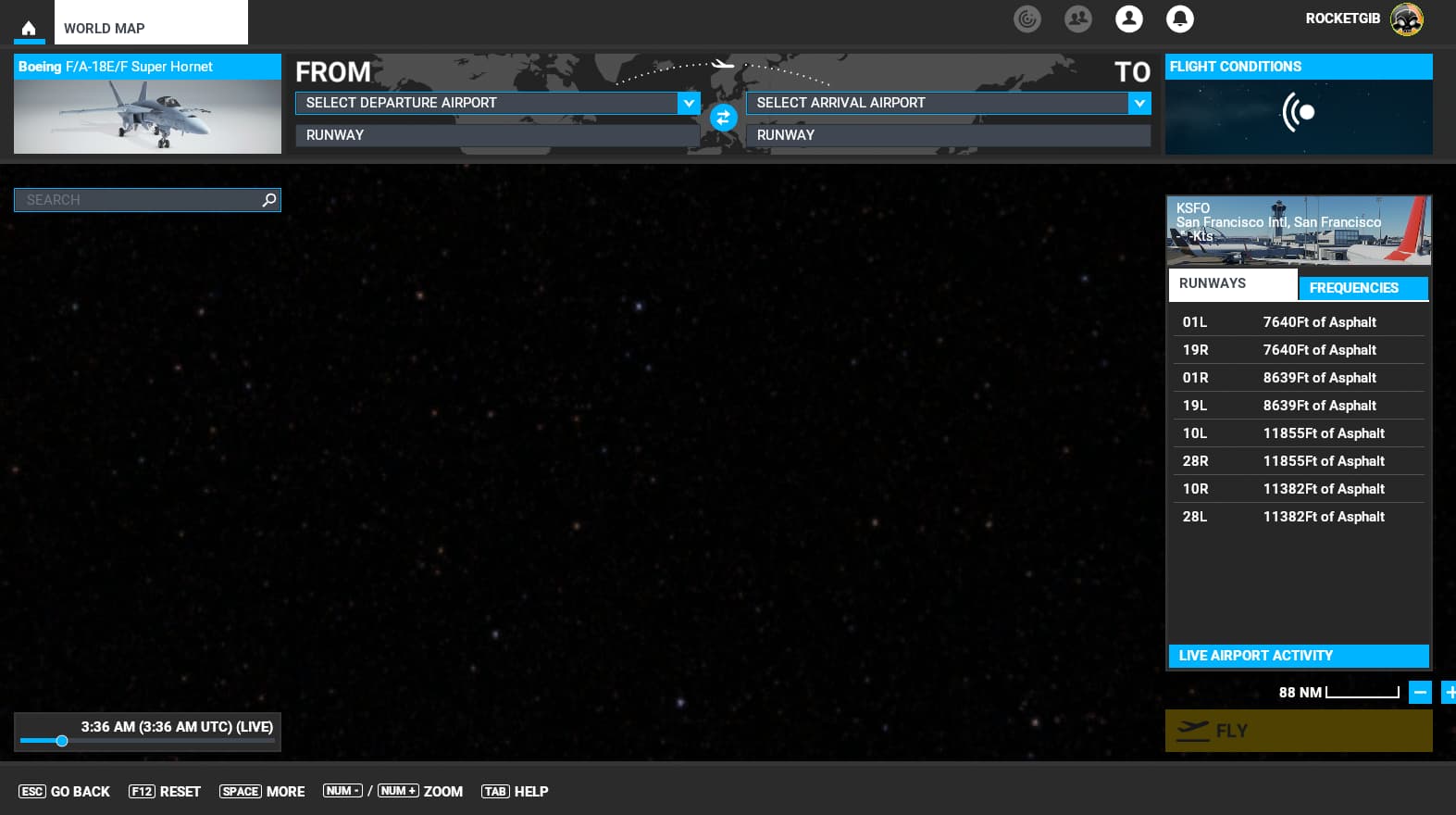Select runway 01R row

(1299, 378)
